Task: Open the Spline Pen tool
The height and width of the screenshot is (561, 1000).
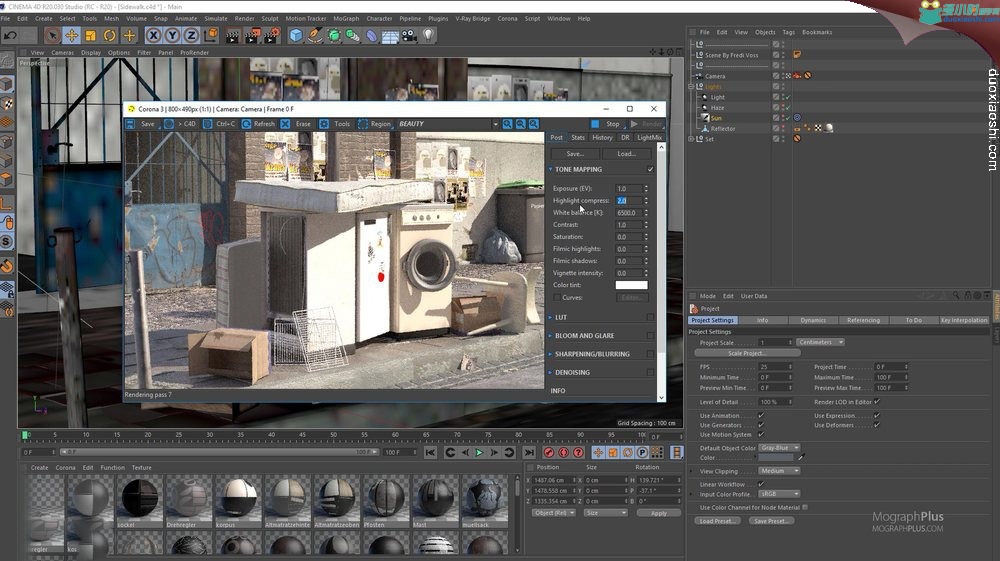Action: click(315, 36)
